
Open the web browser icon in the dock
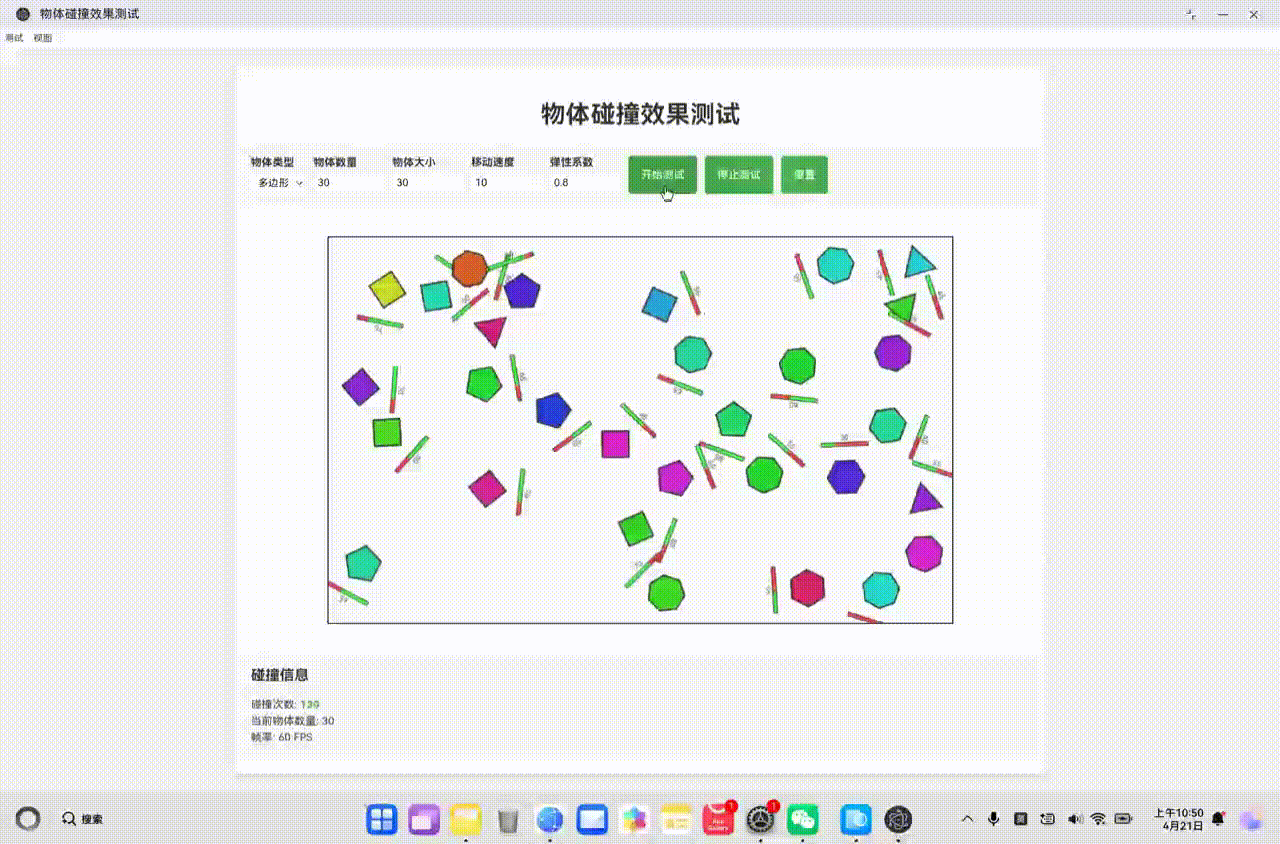click(x=549, y=818)
